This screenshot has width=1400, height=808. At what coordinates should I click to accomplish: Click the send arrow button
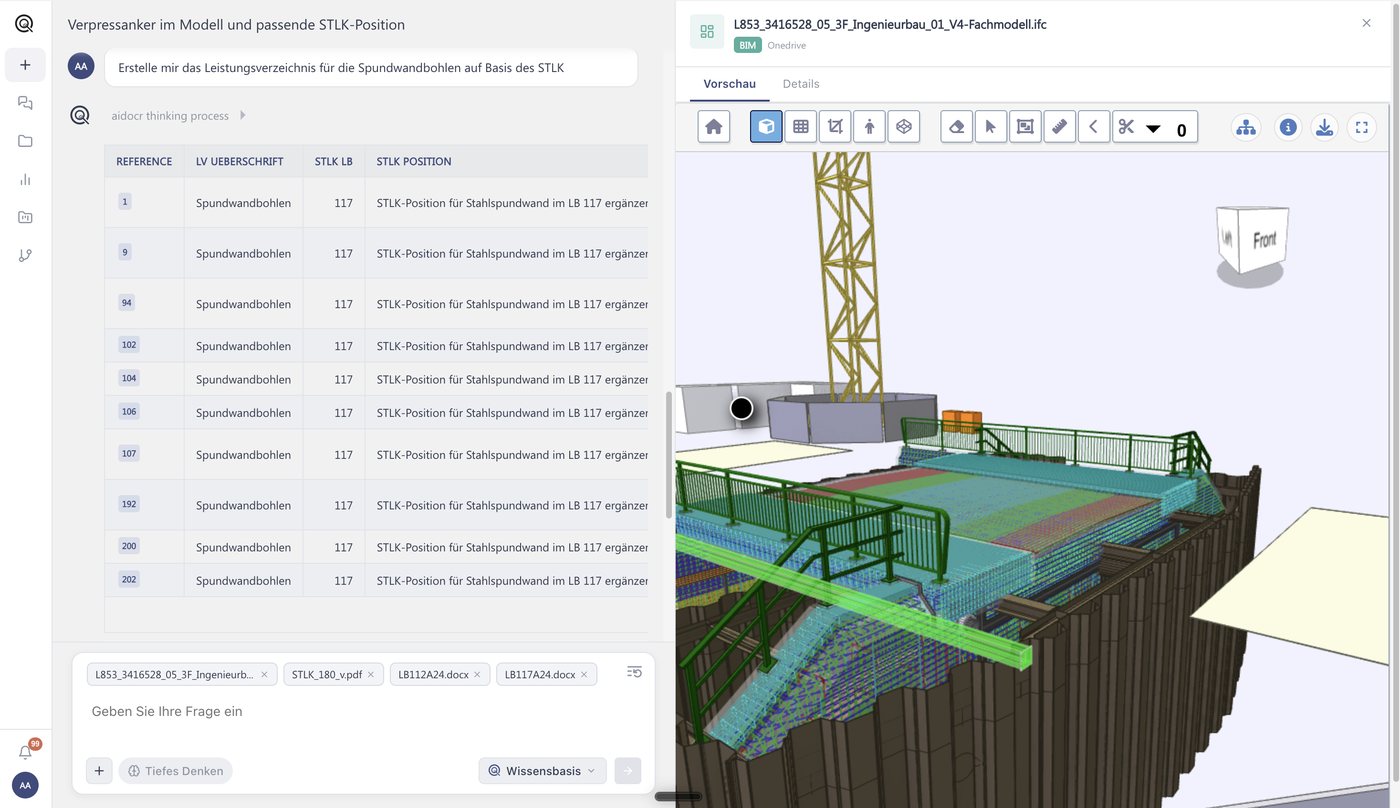click(627, 771)
